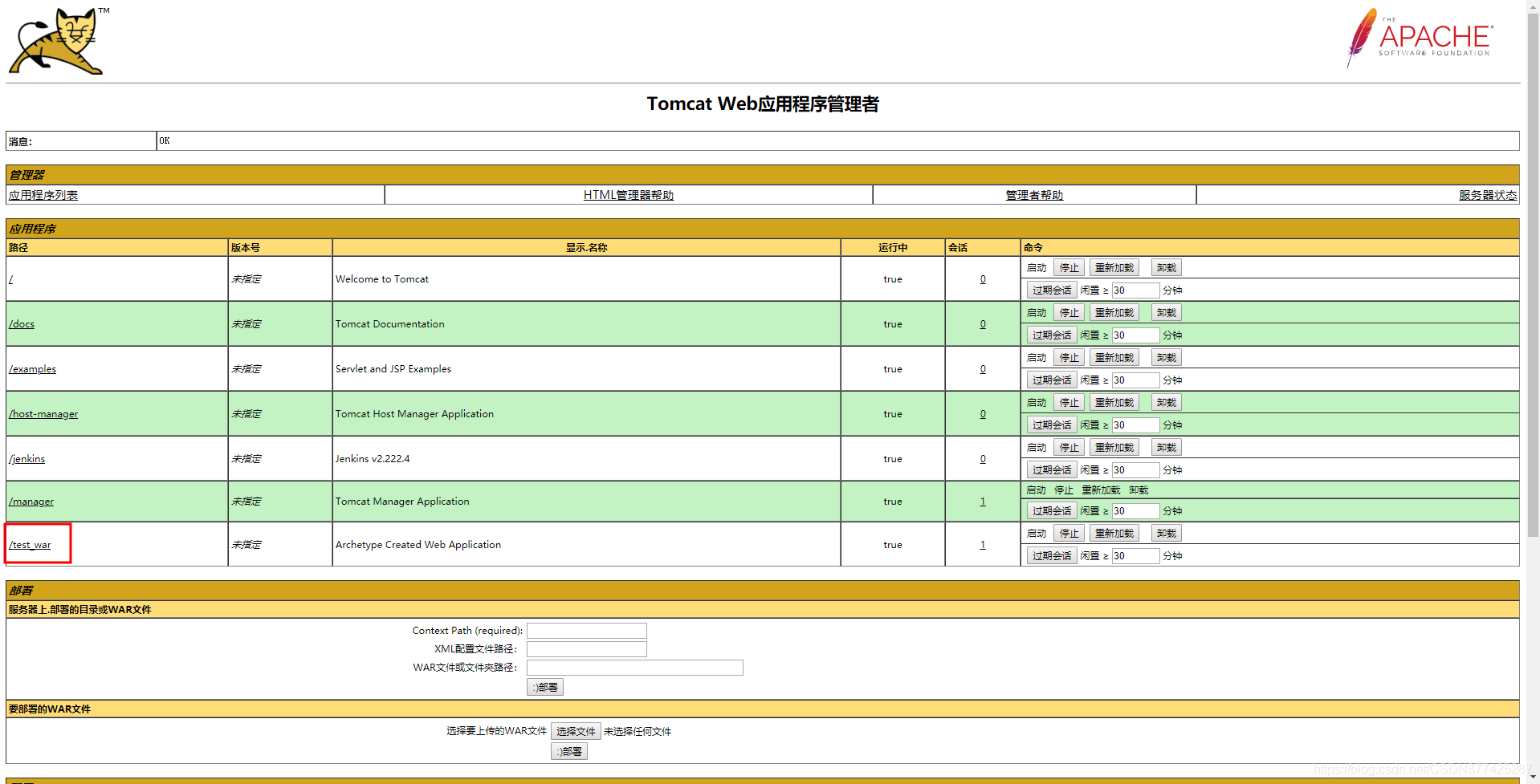Undeploy the /examples application

pyautogui.click(x=1167, y=358)
